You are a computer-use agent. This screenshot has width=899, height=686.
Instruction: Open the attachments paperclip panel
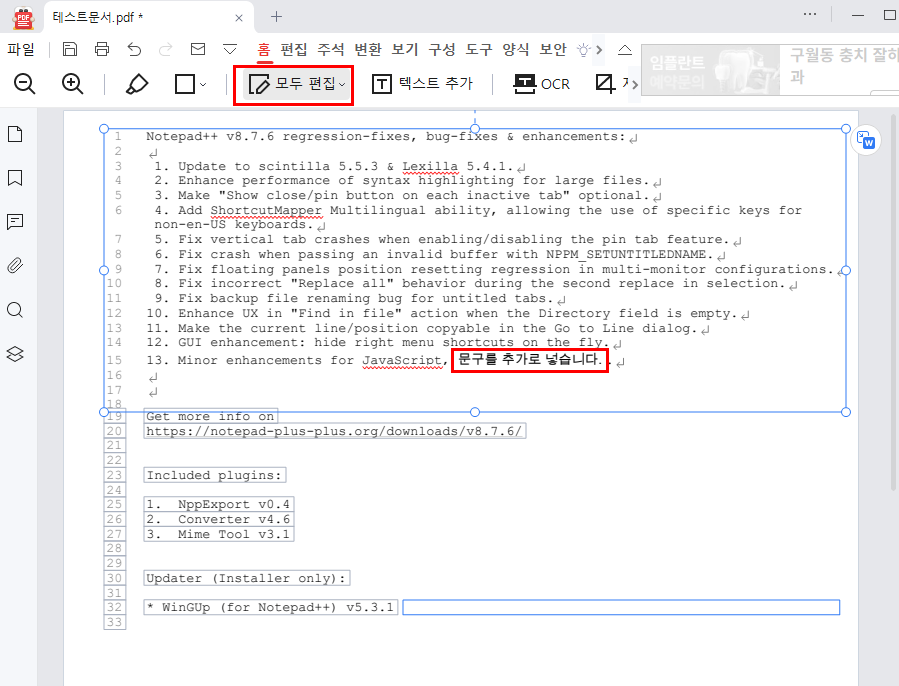tap(15, 266)
